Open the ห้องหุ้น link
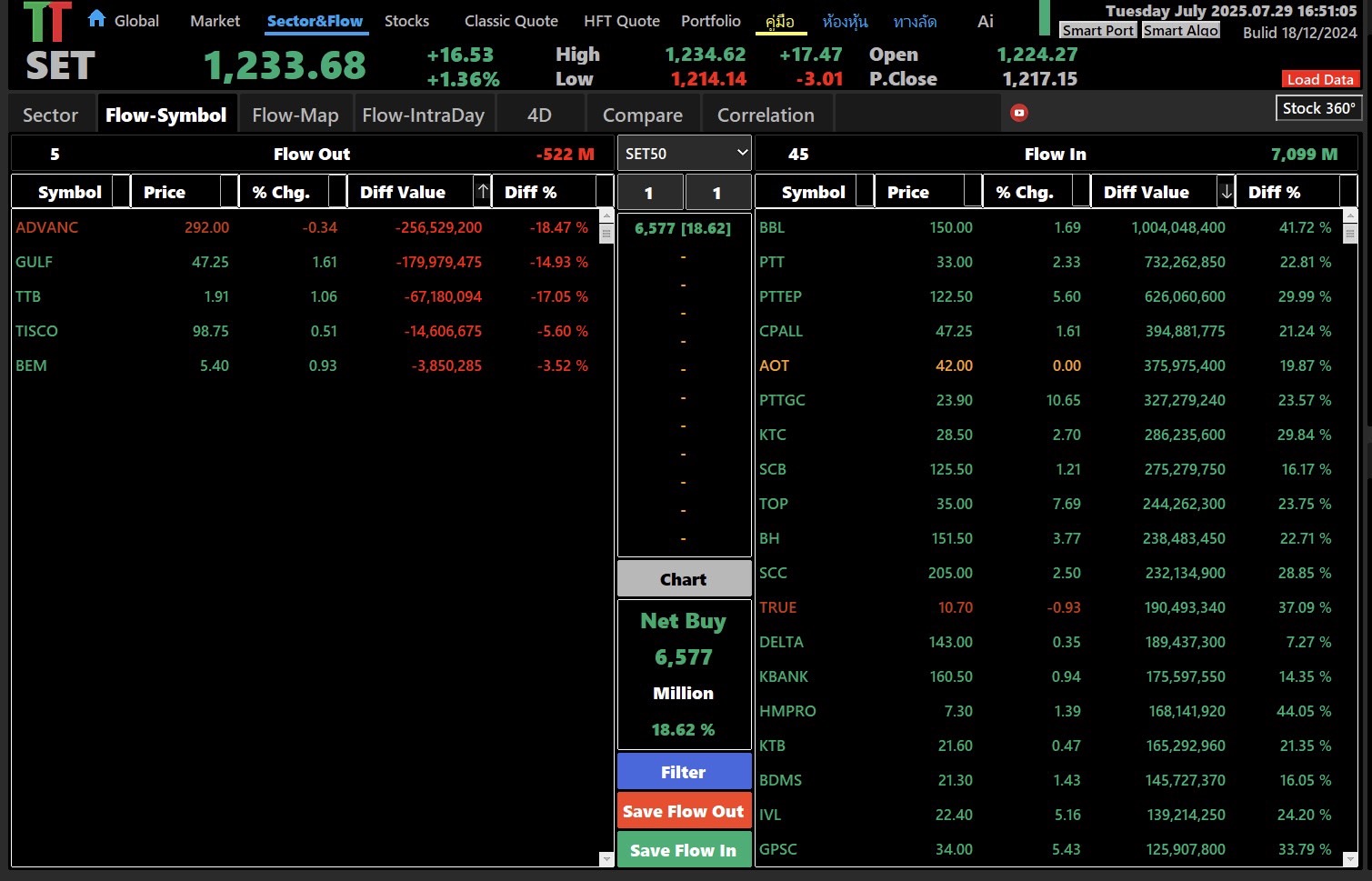The image size is (1372, 881). pos(846,21)
